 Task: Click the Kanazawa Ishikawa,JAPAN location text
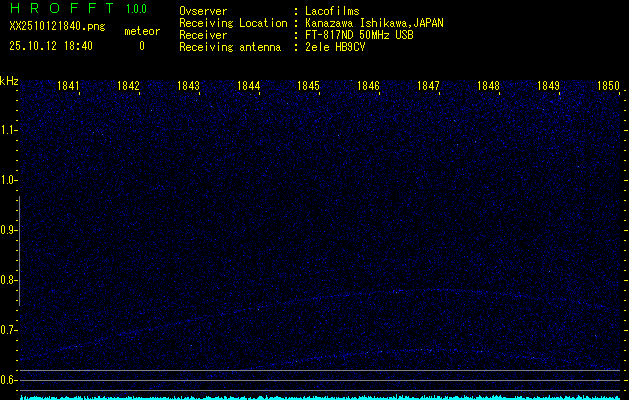tap(375, 23)
